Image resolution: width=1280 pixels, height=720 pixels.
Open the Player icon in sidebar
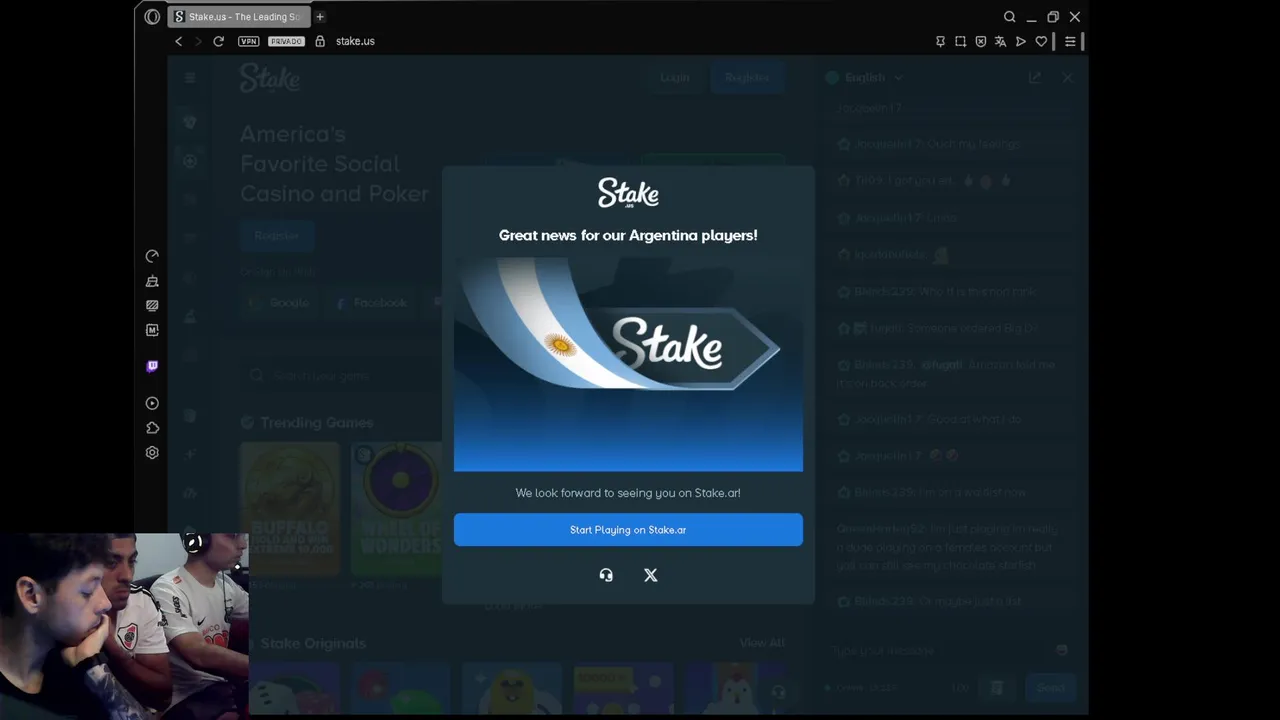152,403
